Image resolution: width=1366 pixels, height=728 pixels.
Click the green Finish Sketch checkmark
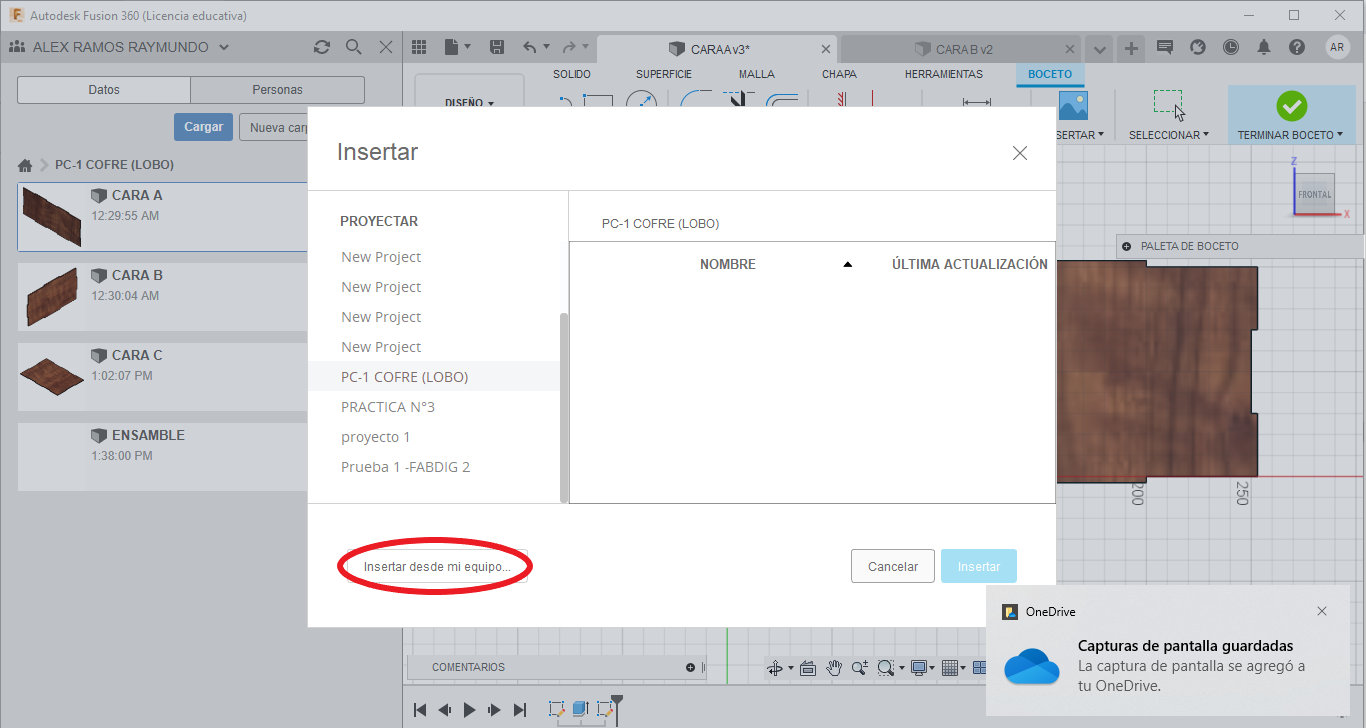pos(1291,106)
